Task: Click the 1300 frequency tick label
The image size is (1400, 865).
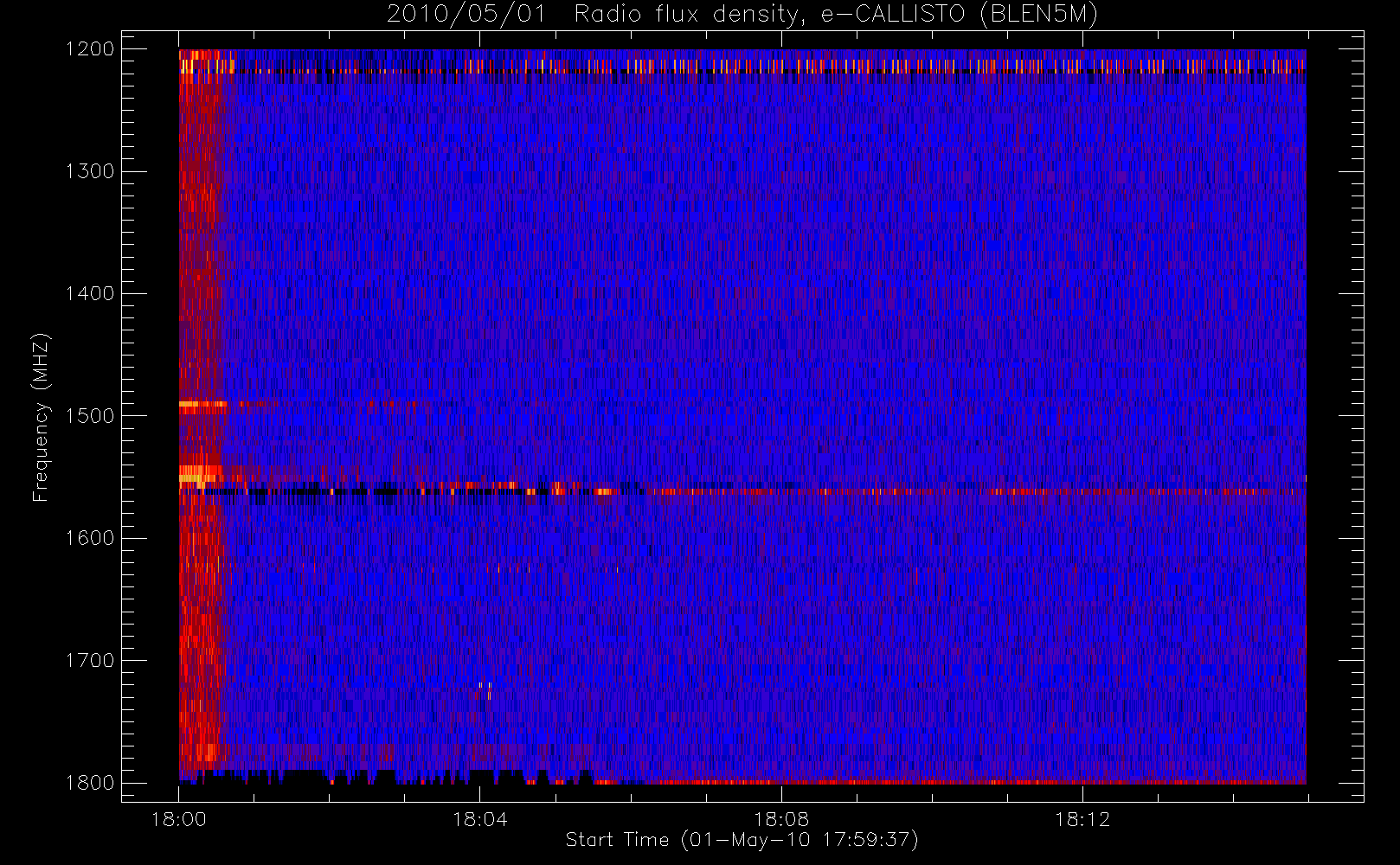Action: click(x=90, y=171)
